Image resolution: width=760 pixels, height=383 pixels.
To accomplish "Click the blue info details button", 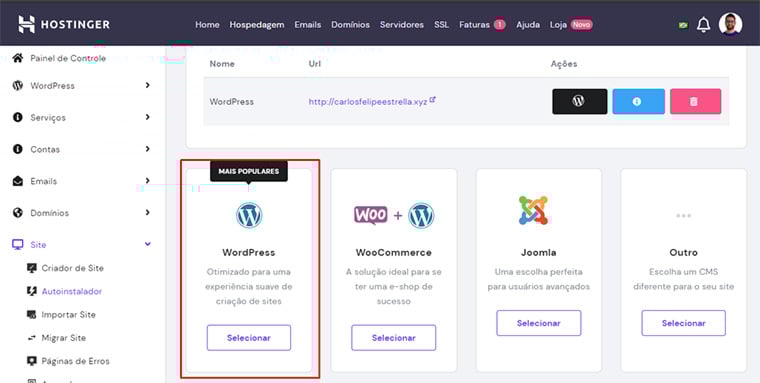I will [638, 101].
